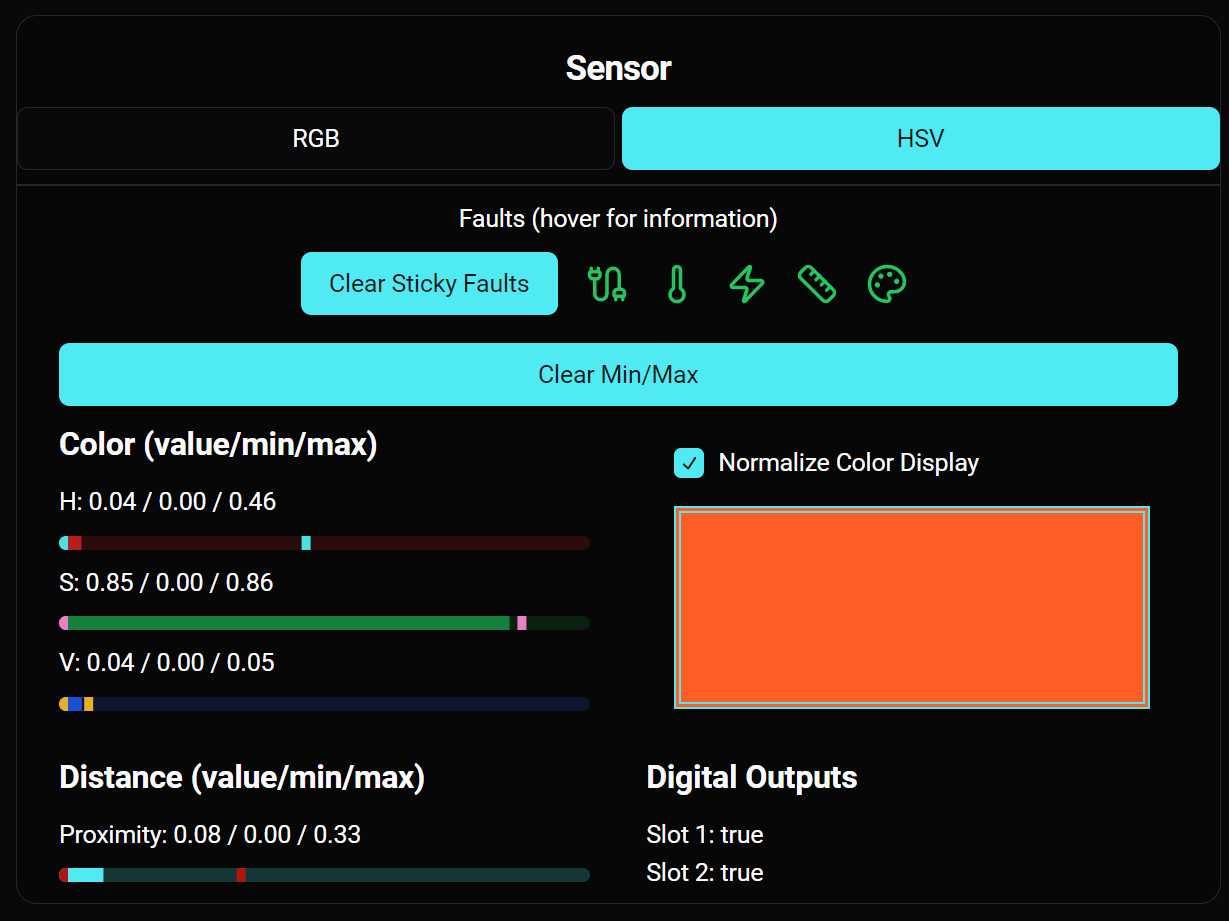Viewport: 1229px width, 921px height.
Task: Select the HSV tab
Action: click(920, 138)
